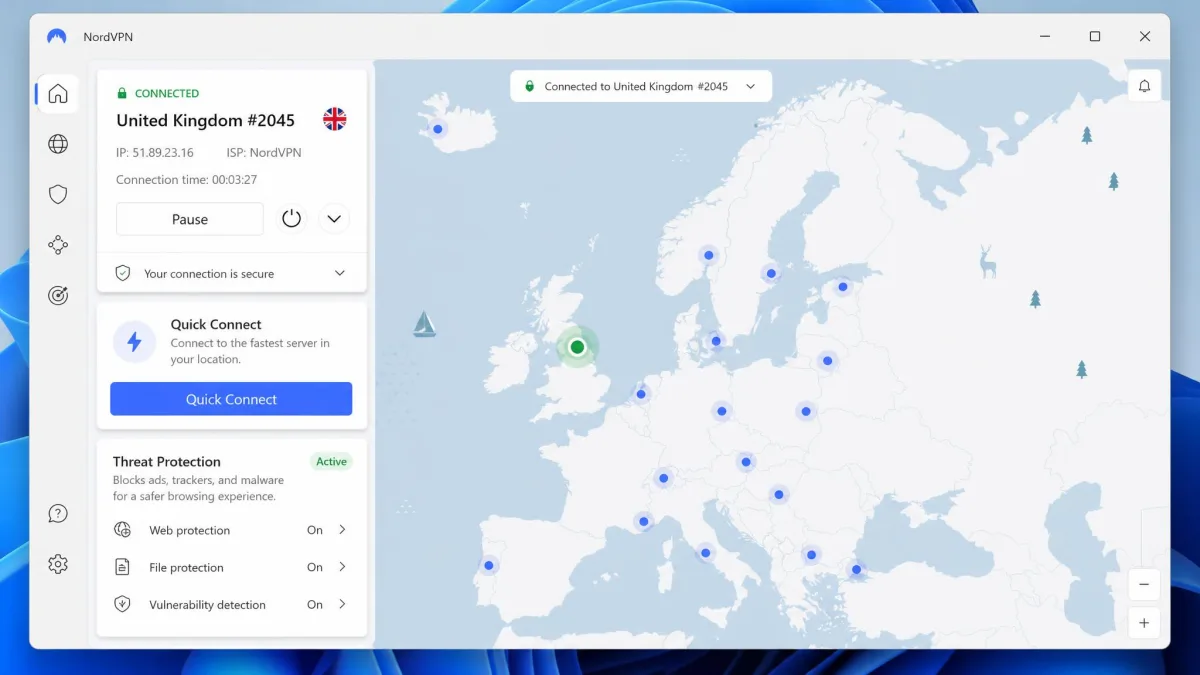Click the File protection document icon
The height and width of the screenshot is (675, 1200).
click(122, 567)
